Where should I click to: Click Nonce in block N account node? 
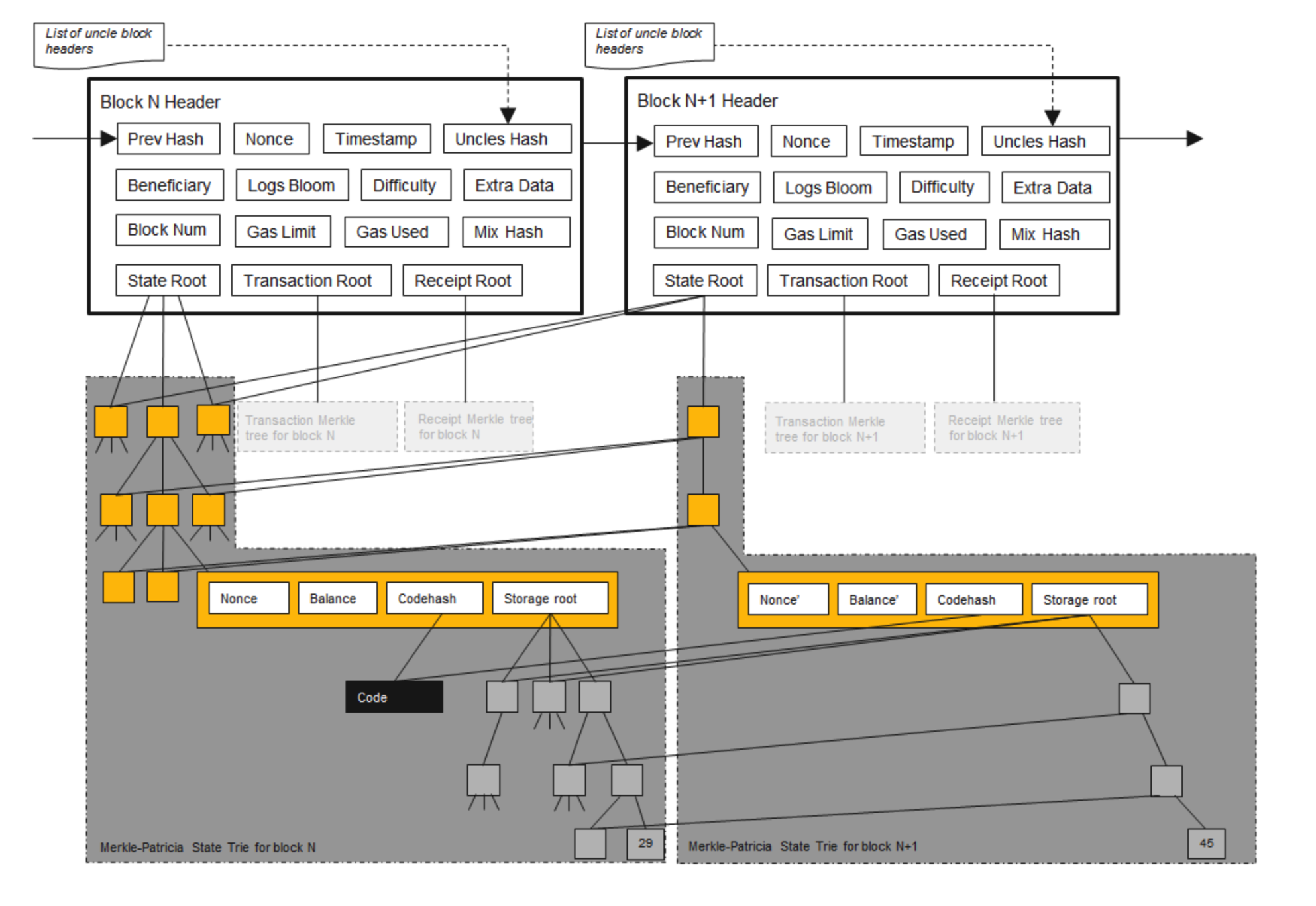point(248,599)
